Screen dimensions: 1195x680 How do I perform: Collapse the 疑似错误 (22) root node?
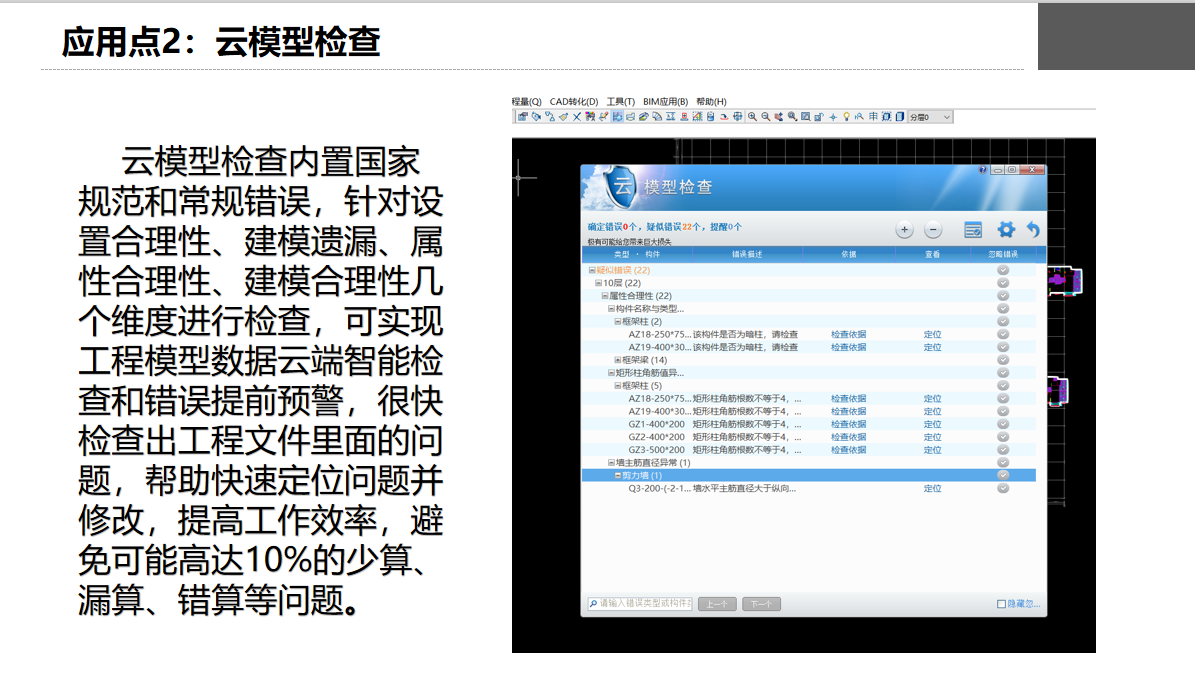pyautogui.click(x=592, y=270)
